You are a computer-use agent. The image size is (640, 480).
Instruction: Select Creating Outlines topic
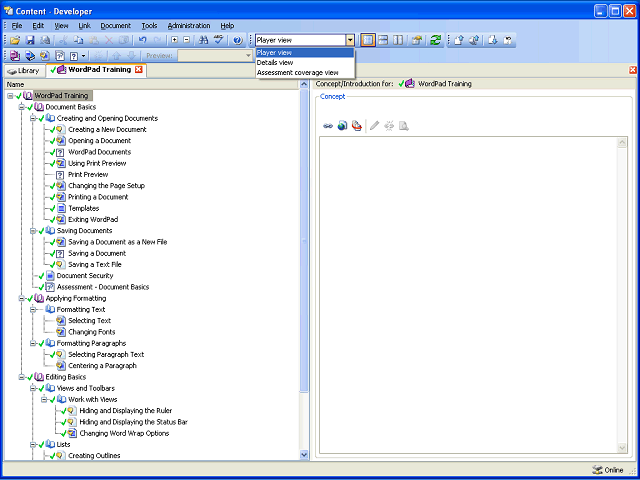pyautogui.click(x=94, y=456)
